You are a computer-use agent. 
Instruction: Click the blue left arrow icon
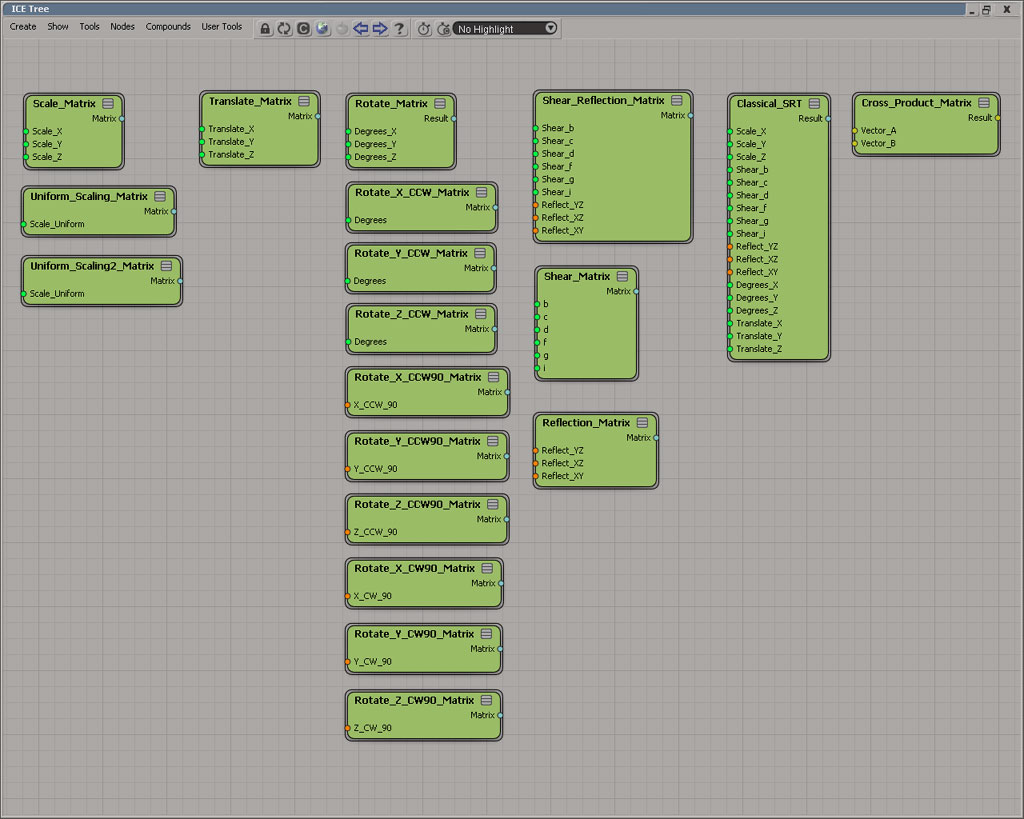[361, 29]
